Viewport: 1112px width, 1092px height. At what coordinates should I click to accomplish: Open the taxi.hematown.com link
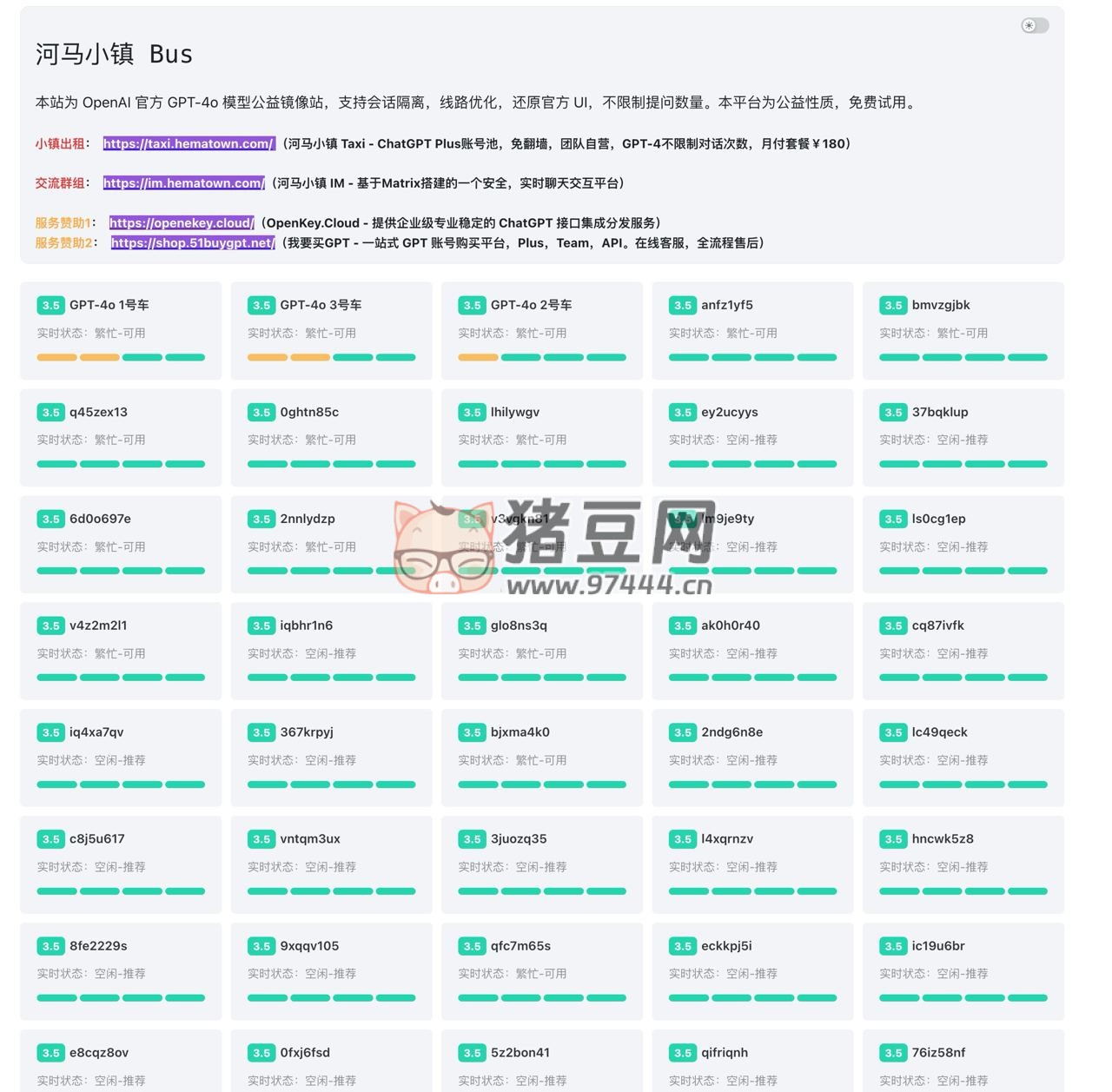point(188,144)
